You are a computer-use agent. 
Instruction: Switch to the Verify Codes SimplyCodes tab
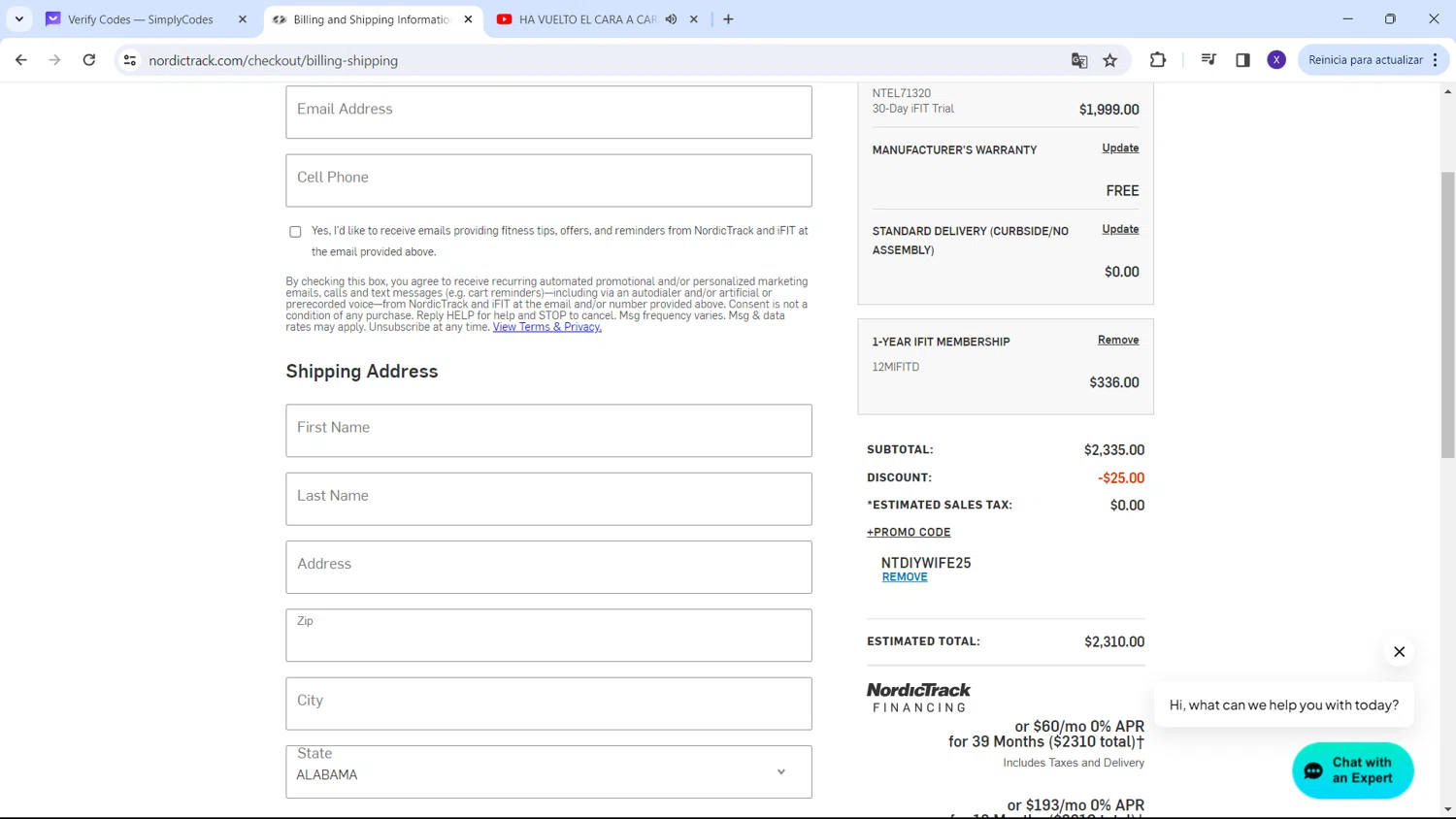pyautogui.click(x=141, y=19)
